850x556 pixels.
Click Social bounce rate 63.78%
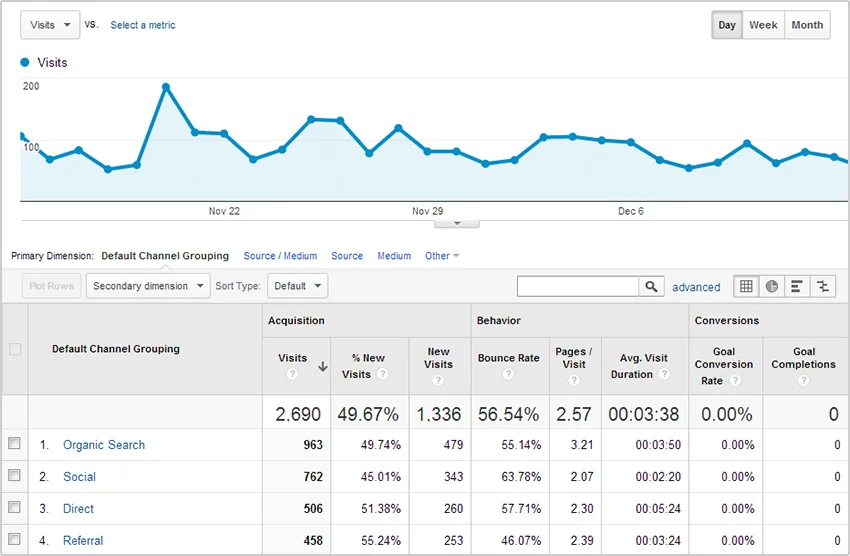(521, 477)
